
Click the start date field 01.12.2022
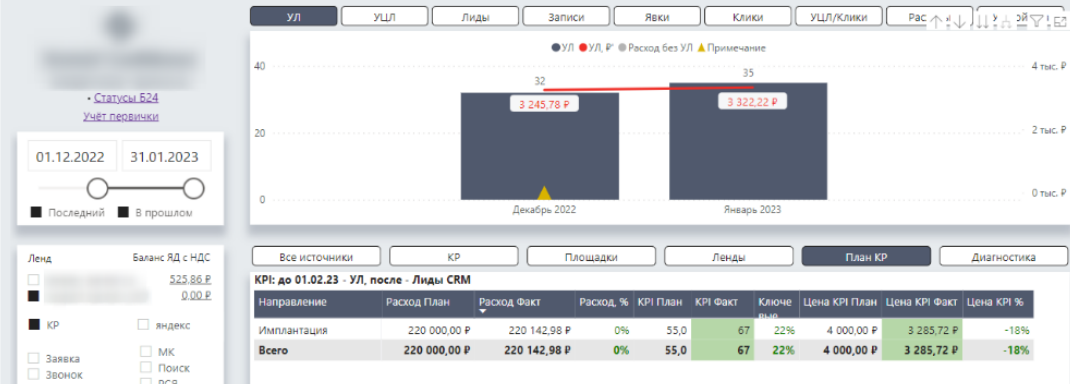click(x=72, y=157)
